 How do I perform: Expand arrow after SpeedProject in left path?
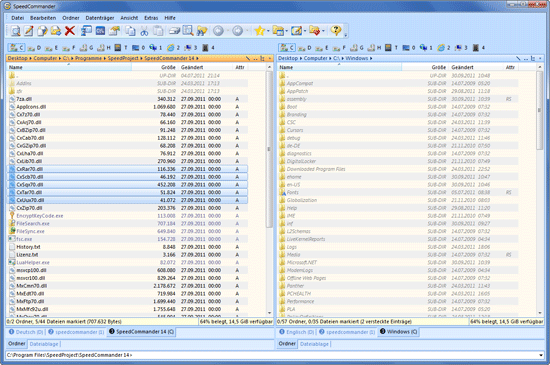tap(142, 58)
